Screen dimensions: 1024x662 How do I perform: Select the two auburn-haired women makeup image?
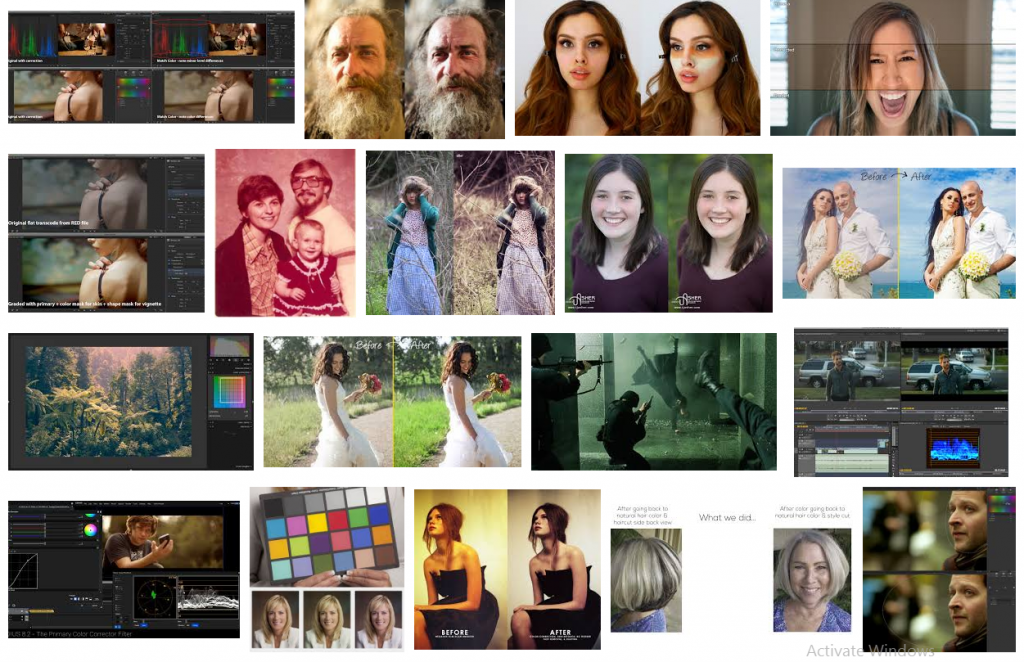click(x=637, y=68)
